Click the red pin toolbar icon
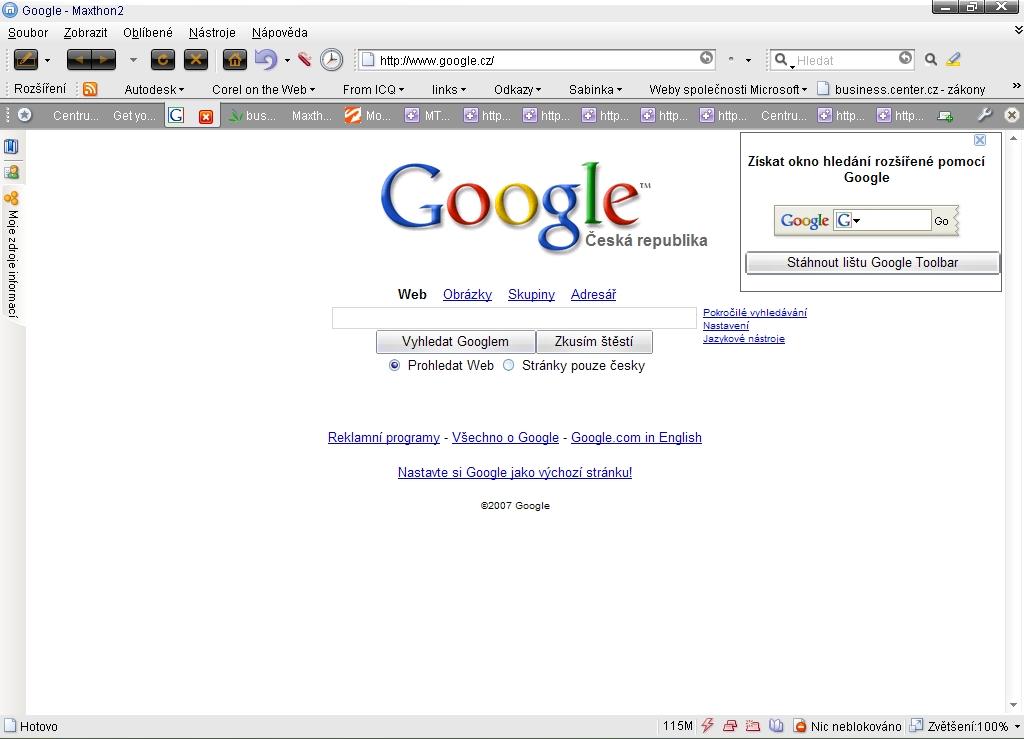 (304, 60)
